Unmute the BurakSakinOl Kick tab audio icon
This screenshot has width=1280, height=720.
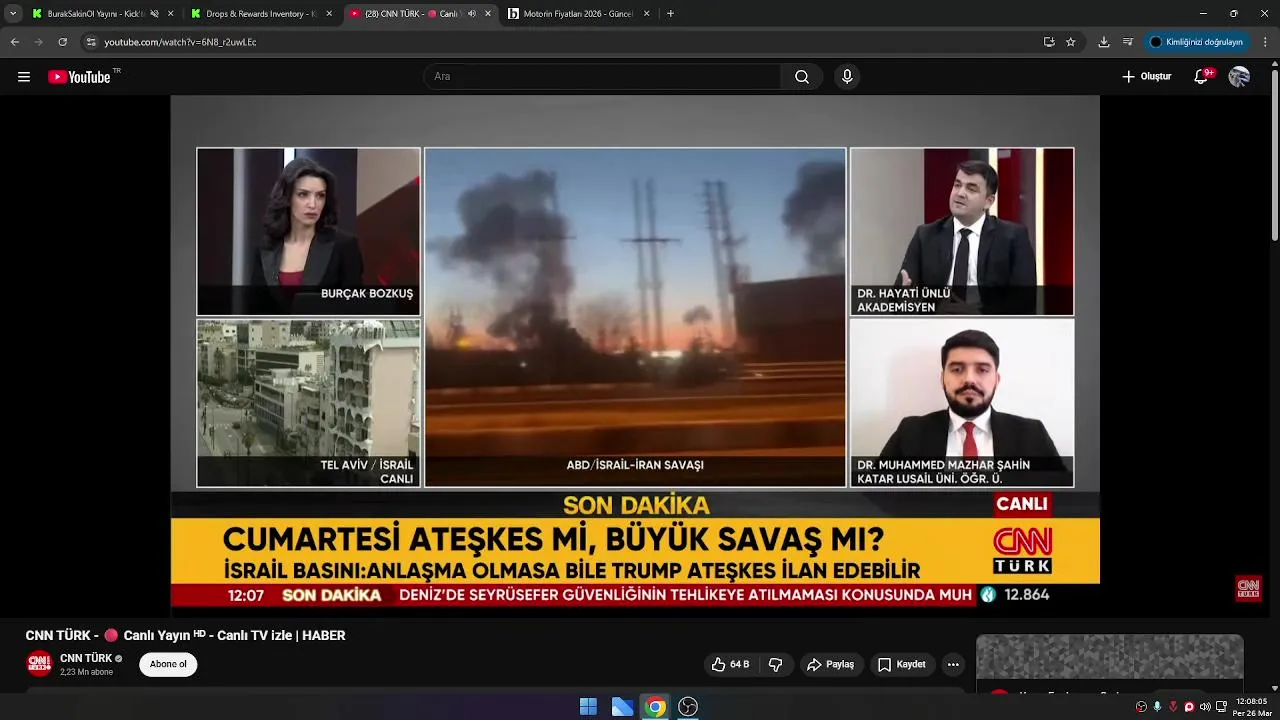[154, 14]
